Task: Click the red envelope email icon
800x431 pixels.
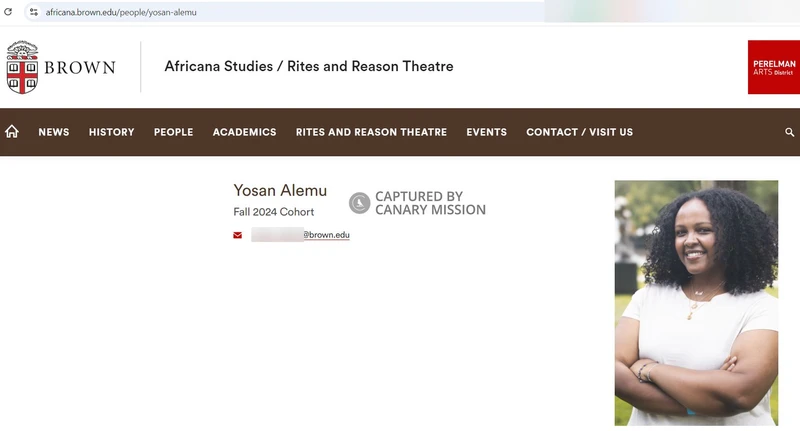Action: pyautogui.click(x=238, y=235)
